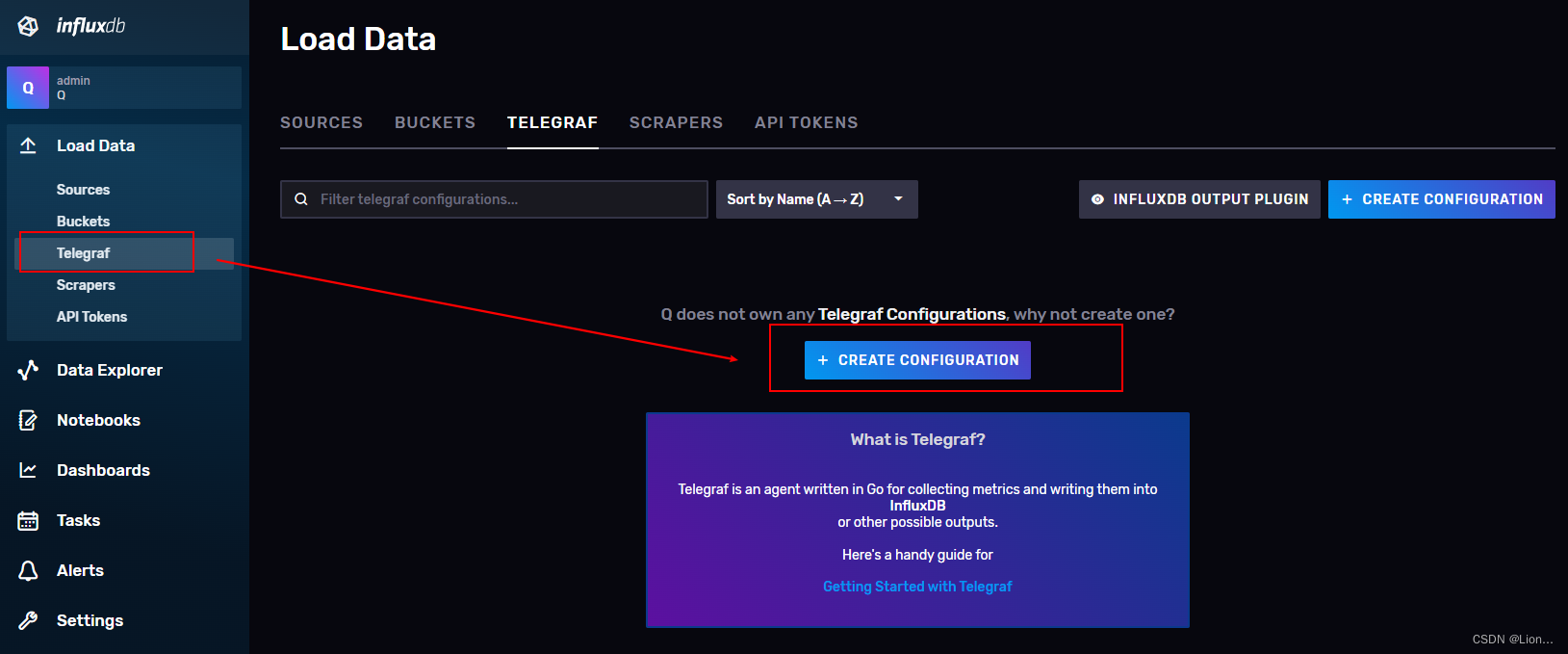Viewport: 1568px width, 654px height.
Task: Click the center Create Configuration button
Action: (x=917, y=360)
